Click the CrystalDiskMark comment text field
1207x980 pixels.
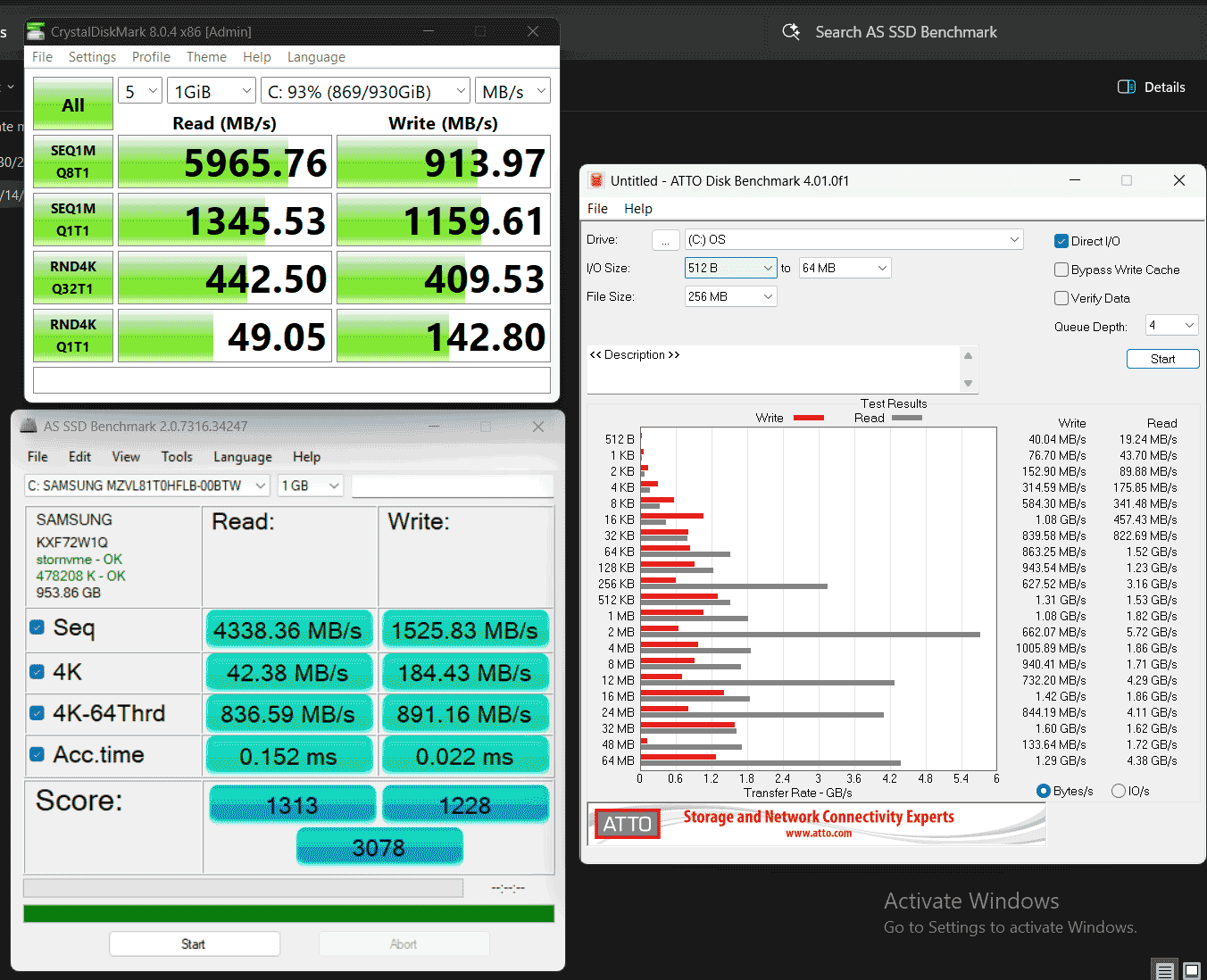click(292, 380)
